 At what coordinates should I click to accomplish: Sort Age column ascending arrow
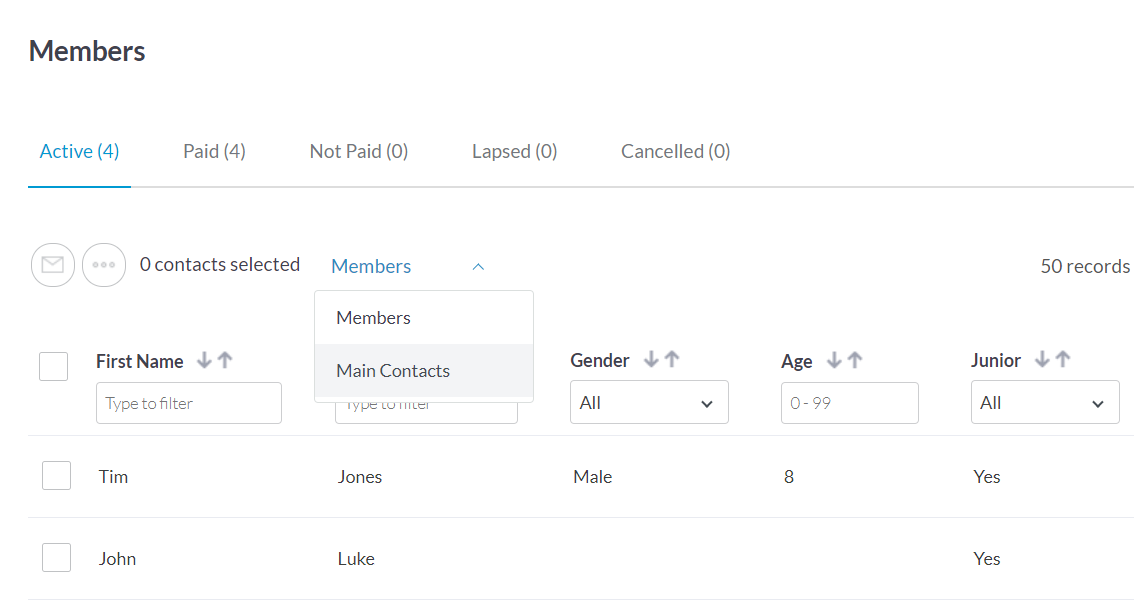[x=854, y=360]
